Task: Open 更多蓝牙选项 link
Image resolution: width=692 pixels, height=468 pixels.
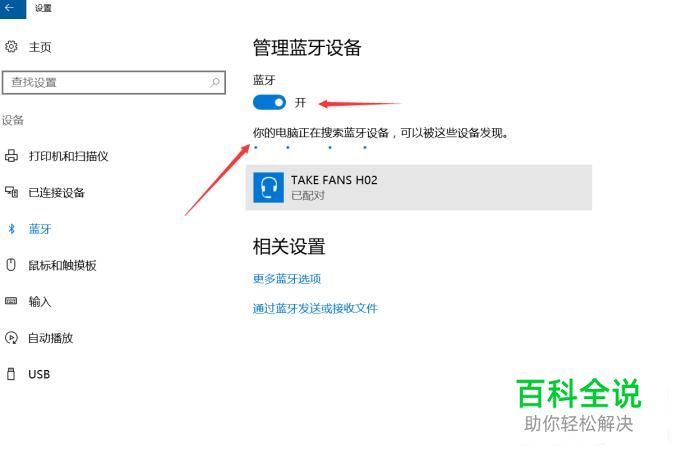Action: [287, 279]
